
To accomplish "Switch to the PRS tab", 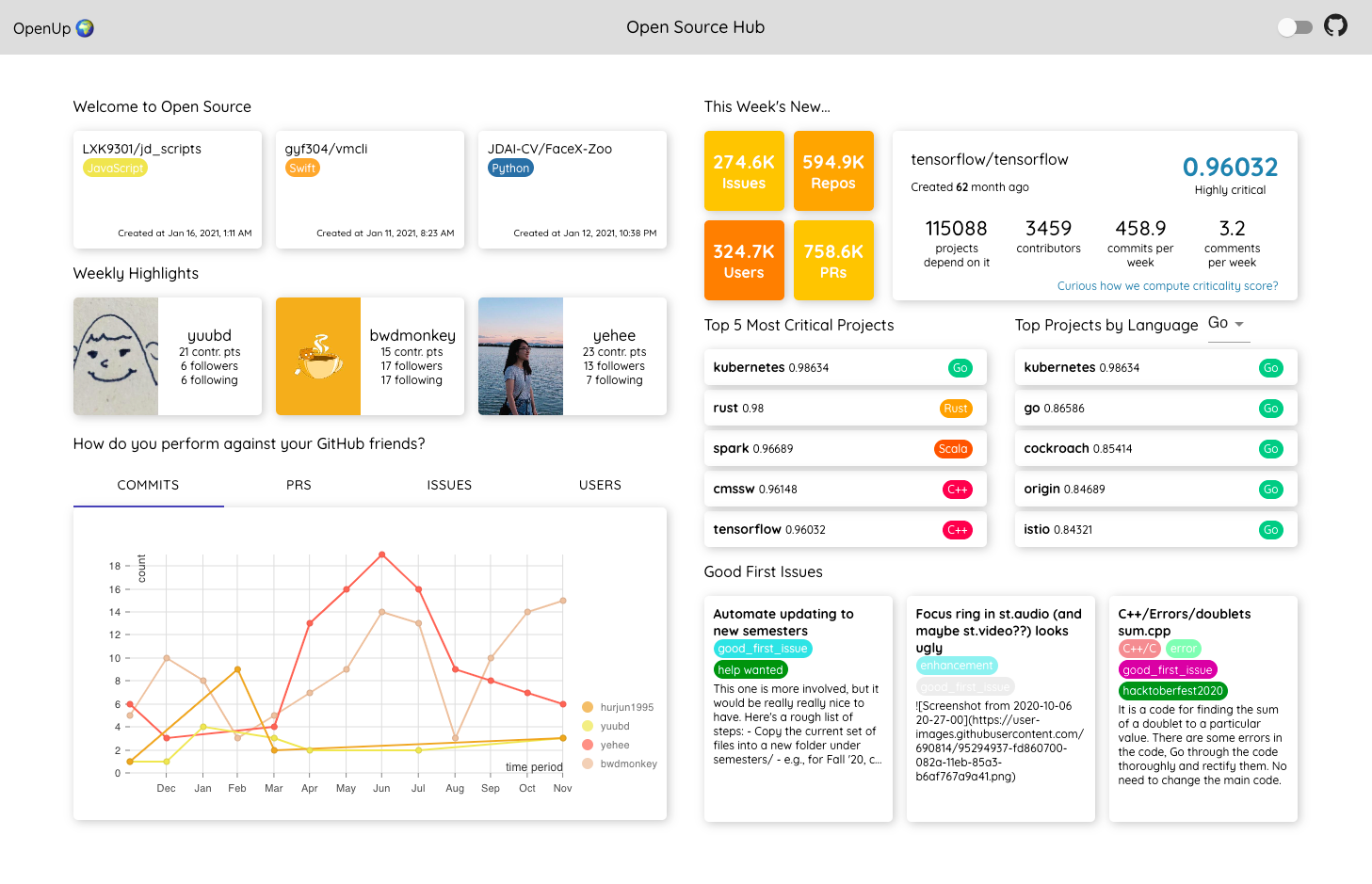I will click(299, 486).
